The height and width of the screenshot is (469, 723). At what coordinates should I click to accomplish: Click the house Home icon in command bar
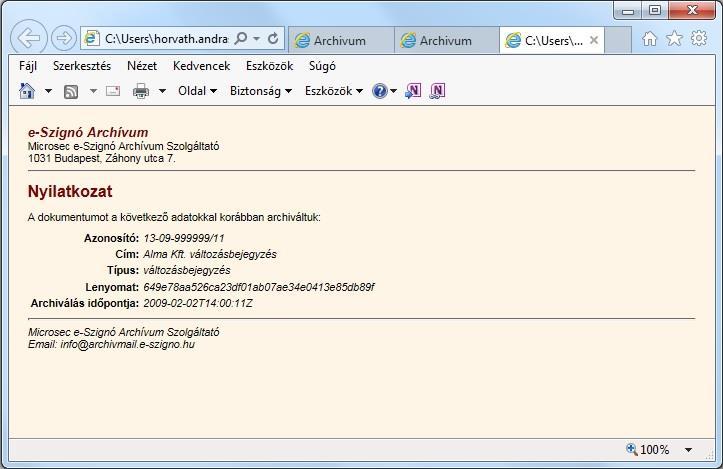[27, 91]
